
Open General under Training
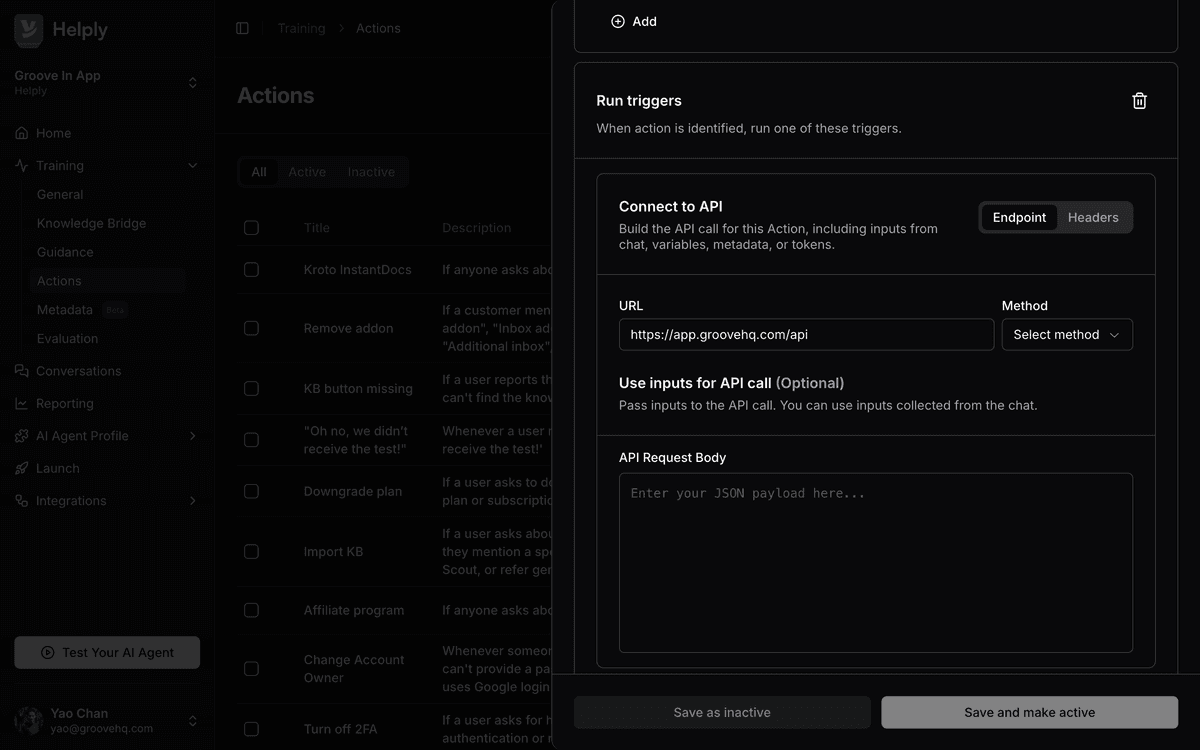(x=60, y=195)
